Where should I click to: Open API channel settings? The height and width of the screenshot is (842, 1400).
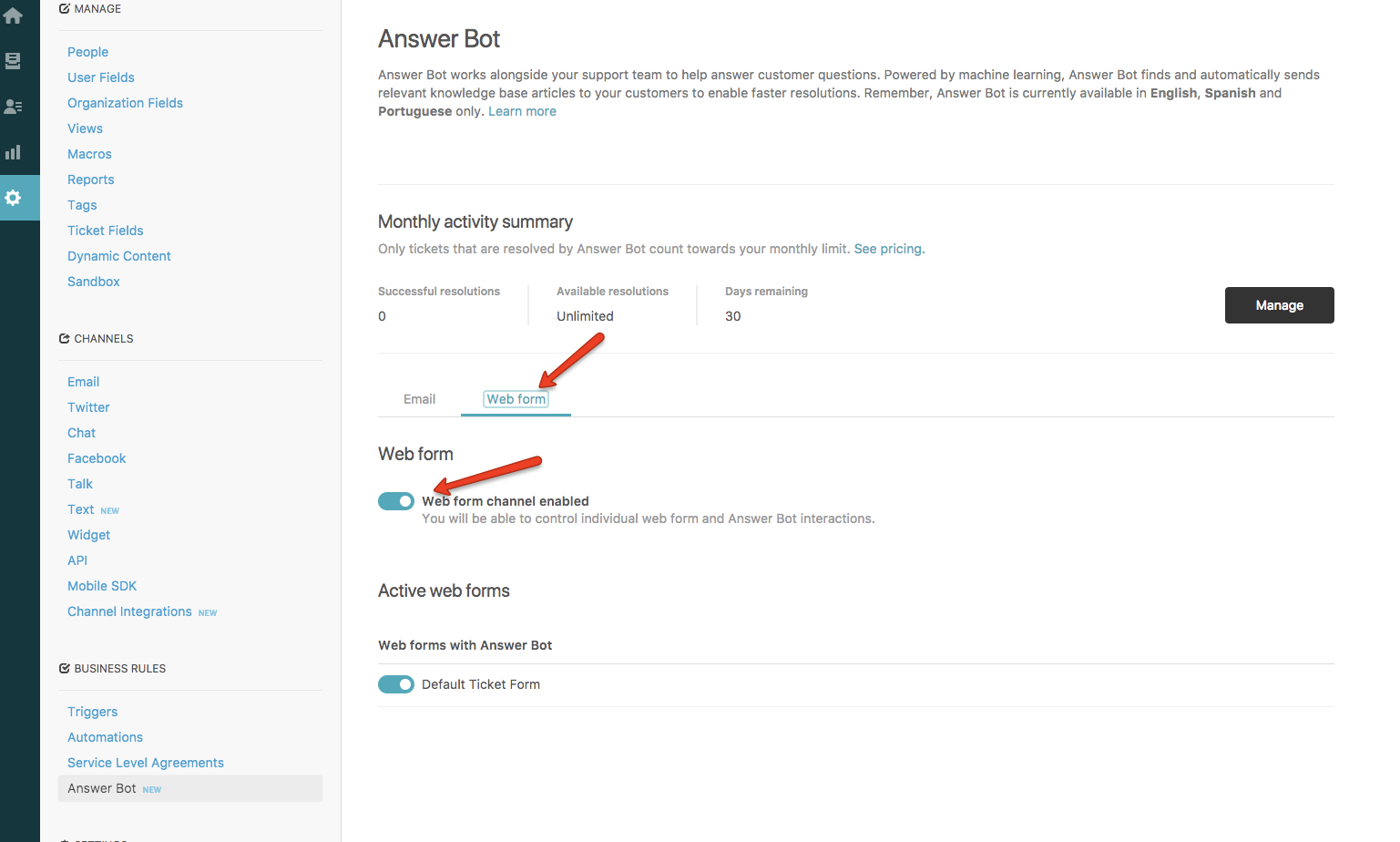tap(77, 560)
